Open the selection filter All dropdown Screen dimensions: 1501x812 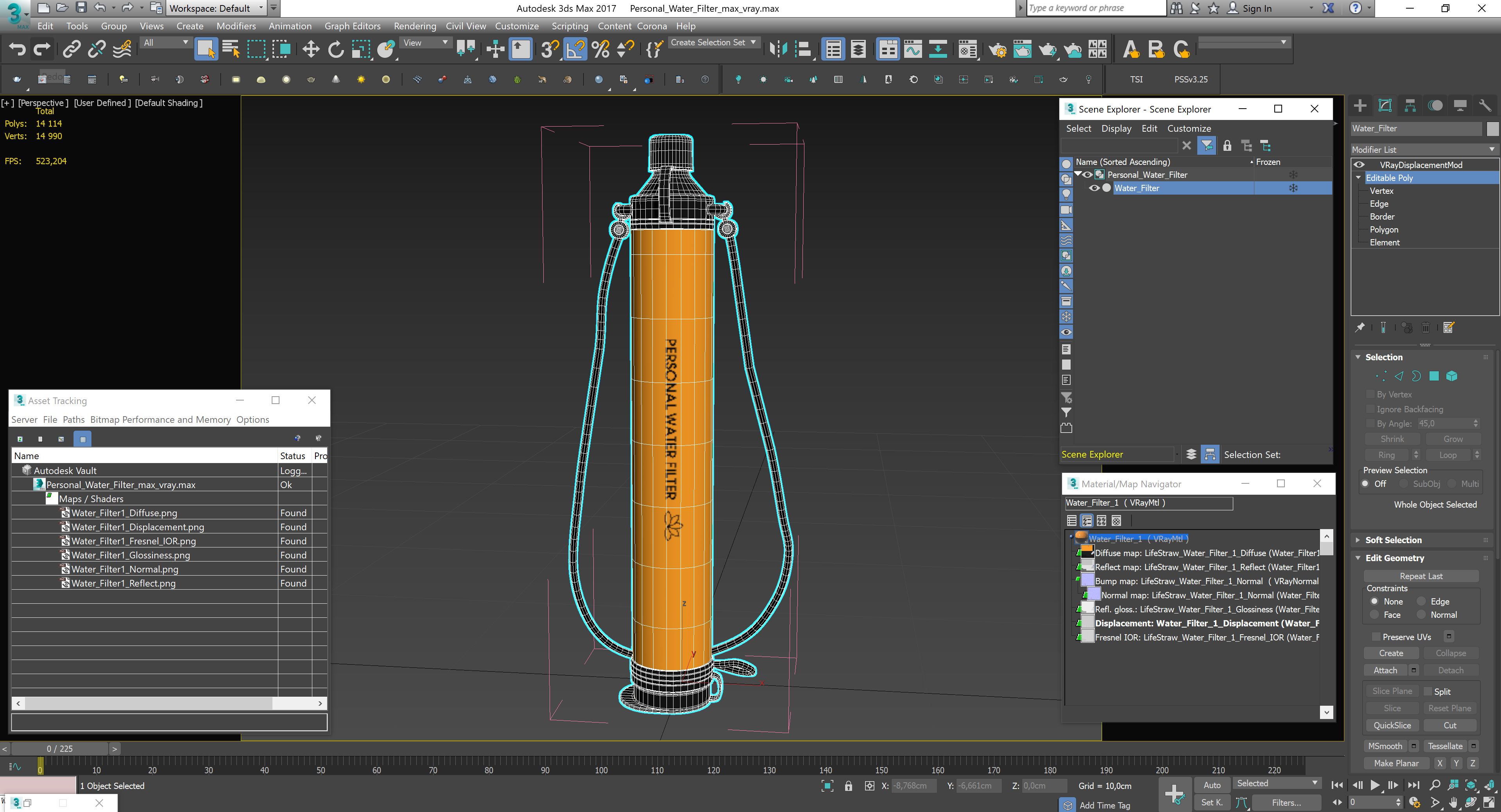click(x=165, y=43)
